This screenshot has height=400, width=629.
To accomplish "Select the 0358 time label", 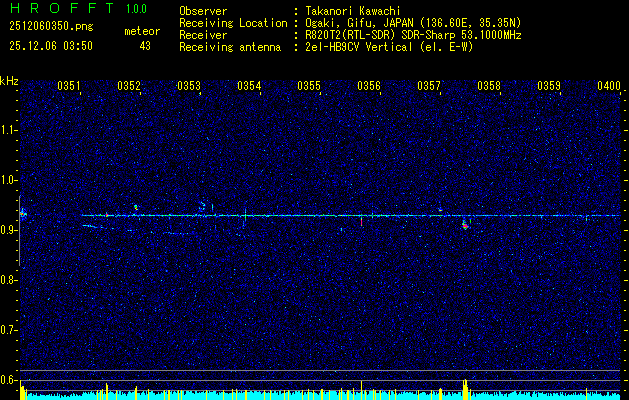I will click(489, 85).
